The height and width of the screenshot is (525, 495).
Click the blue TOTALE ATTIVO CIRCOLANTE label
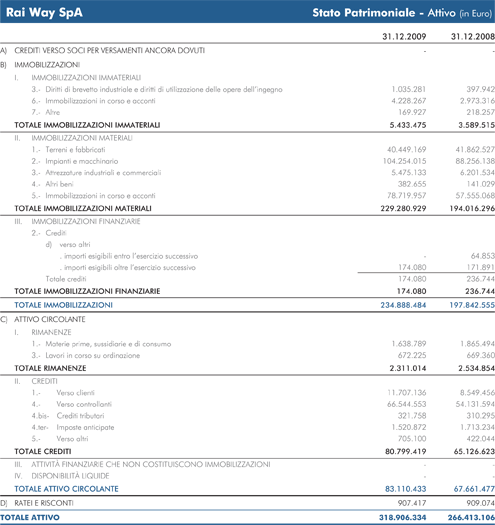66,489
